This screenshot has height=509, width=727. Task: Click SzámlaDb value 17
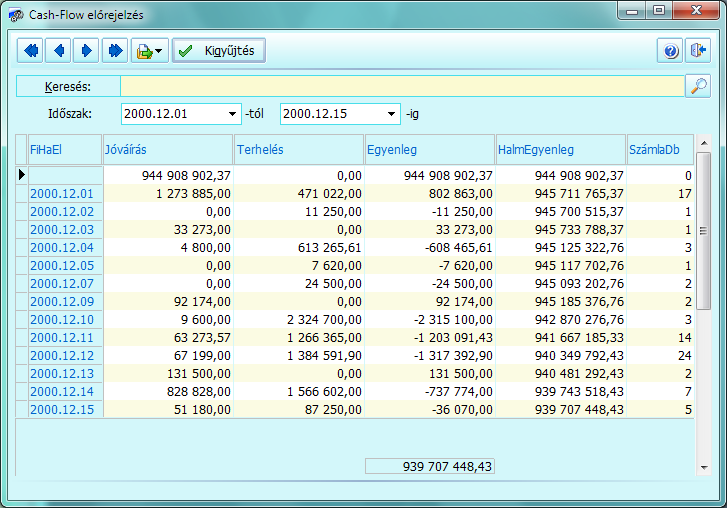pos(684,193)
